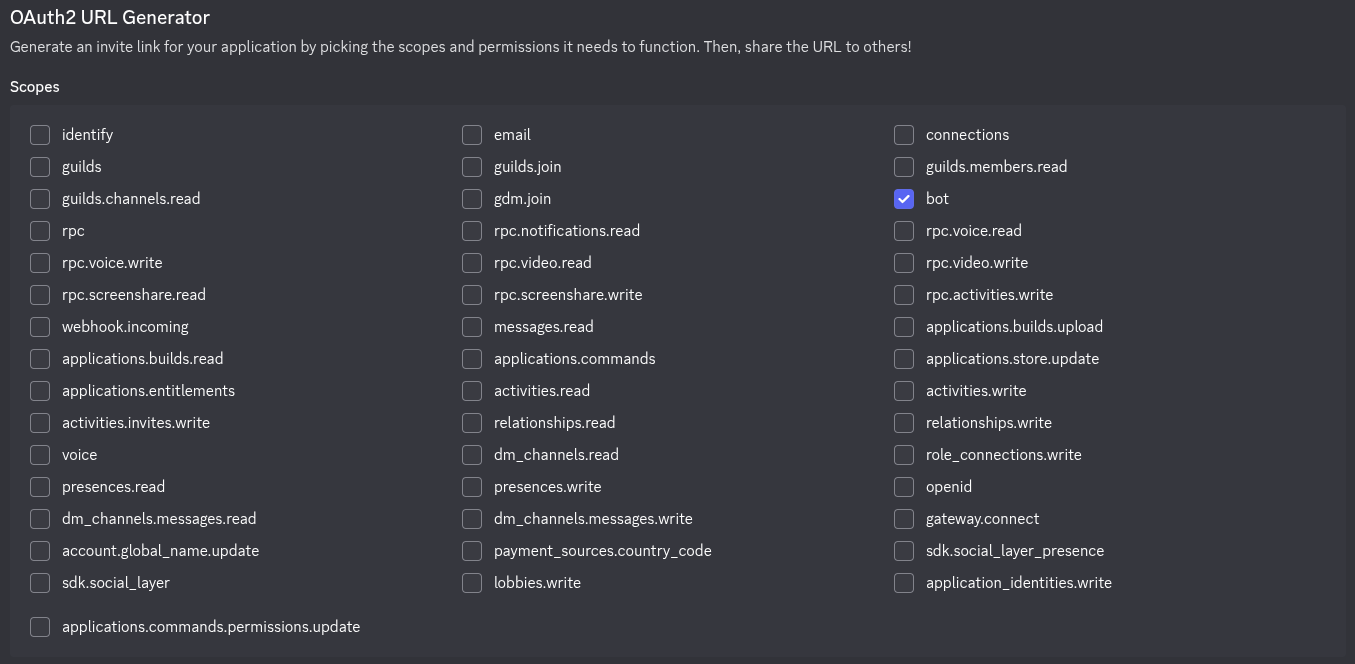This screenshot has height=664, width=1355.
Task: Check the webhook.incoming scope
Action: point(40,327)
